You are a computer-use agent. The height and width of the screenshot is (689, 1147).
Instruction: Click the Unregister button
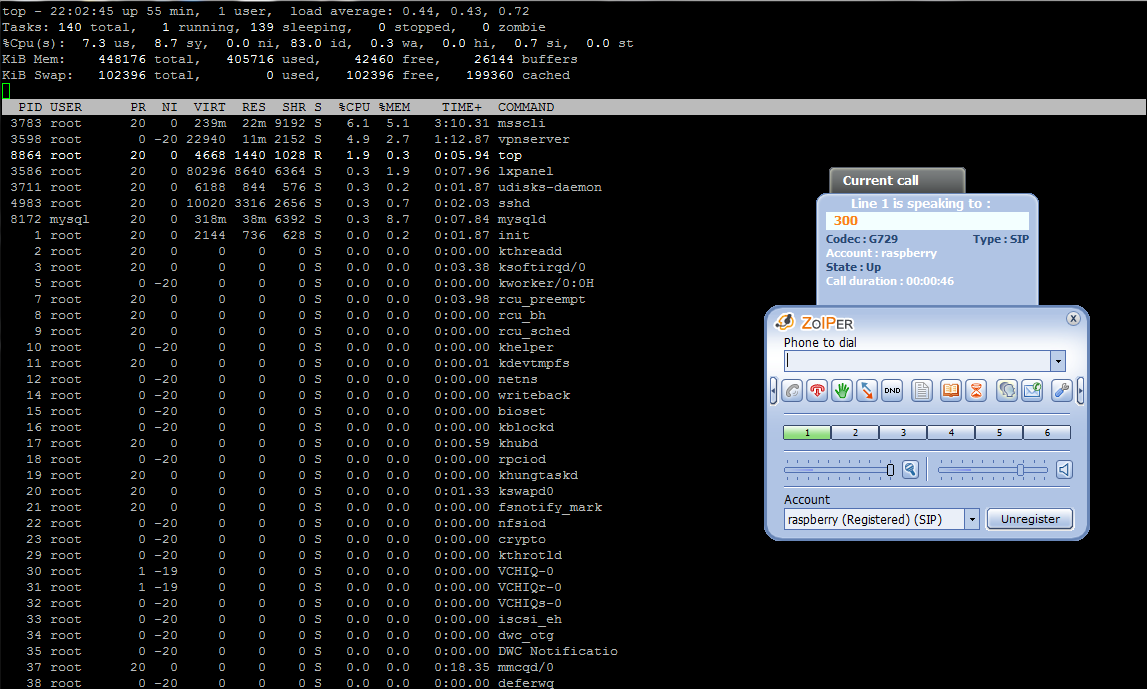coord(1030,519)
